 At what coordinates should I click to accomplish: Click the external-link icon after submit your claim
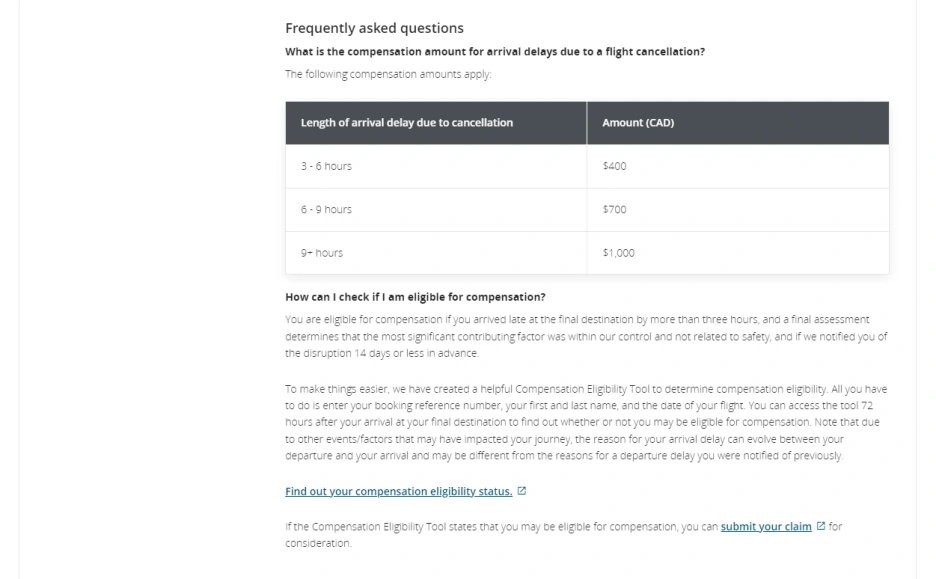(x=821, y=526)
